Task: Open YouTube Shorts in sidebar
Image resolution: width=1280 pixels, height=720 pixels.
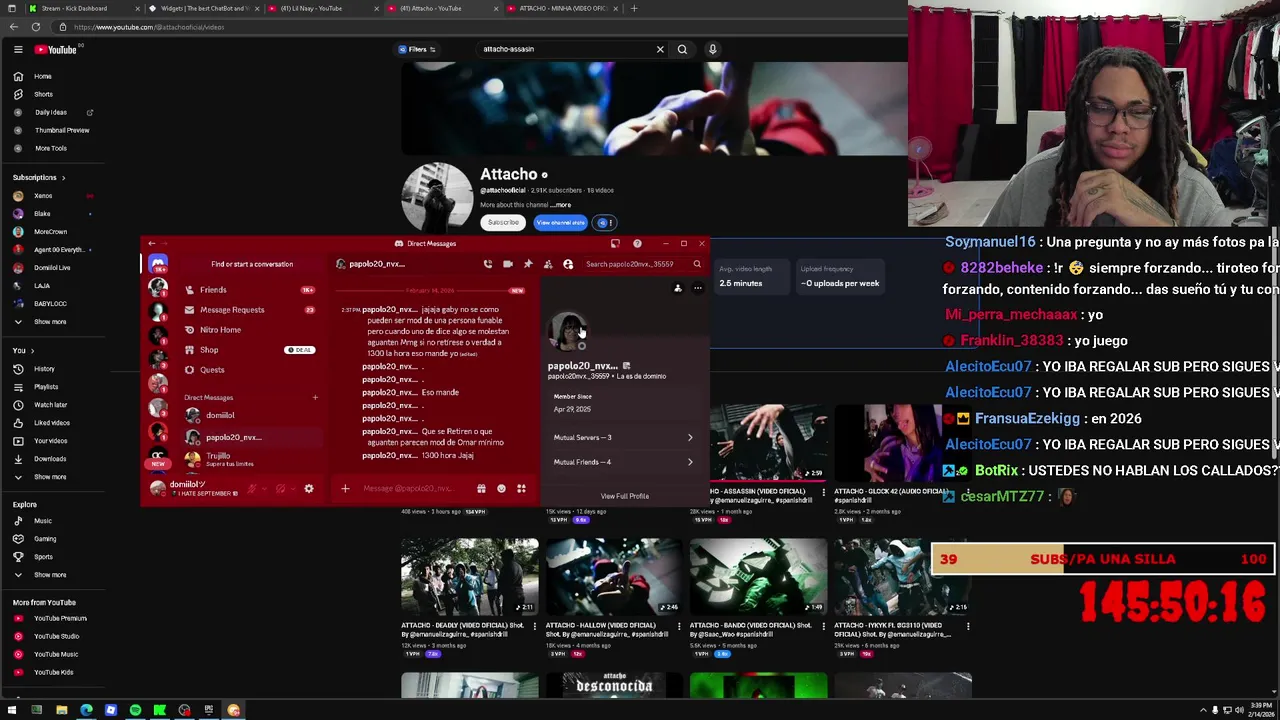Action: 55,94
